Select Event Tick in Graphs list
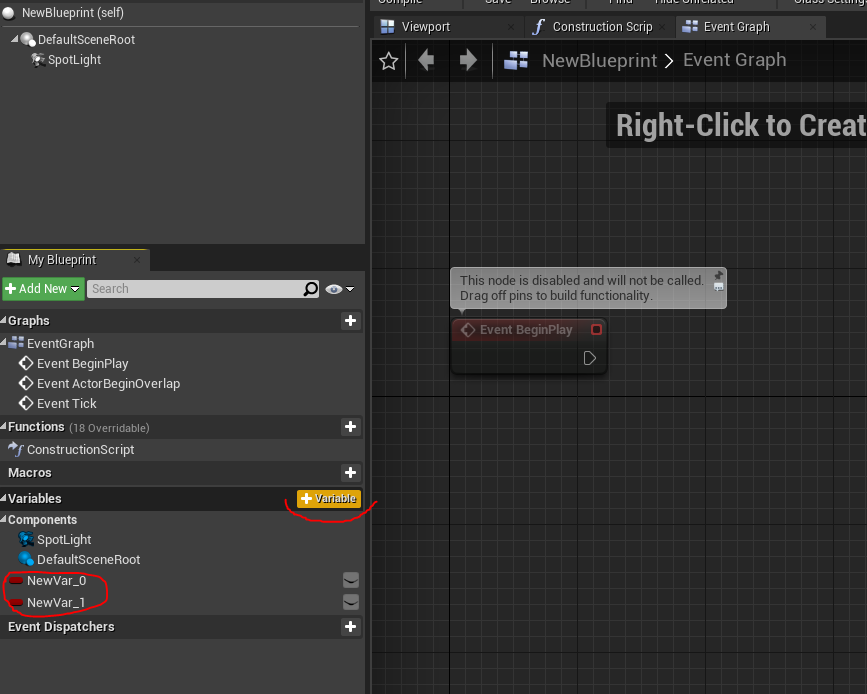The image size is (867, 694). [66, 404]
